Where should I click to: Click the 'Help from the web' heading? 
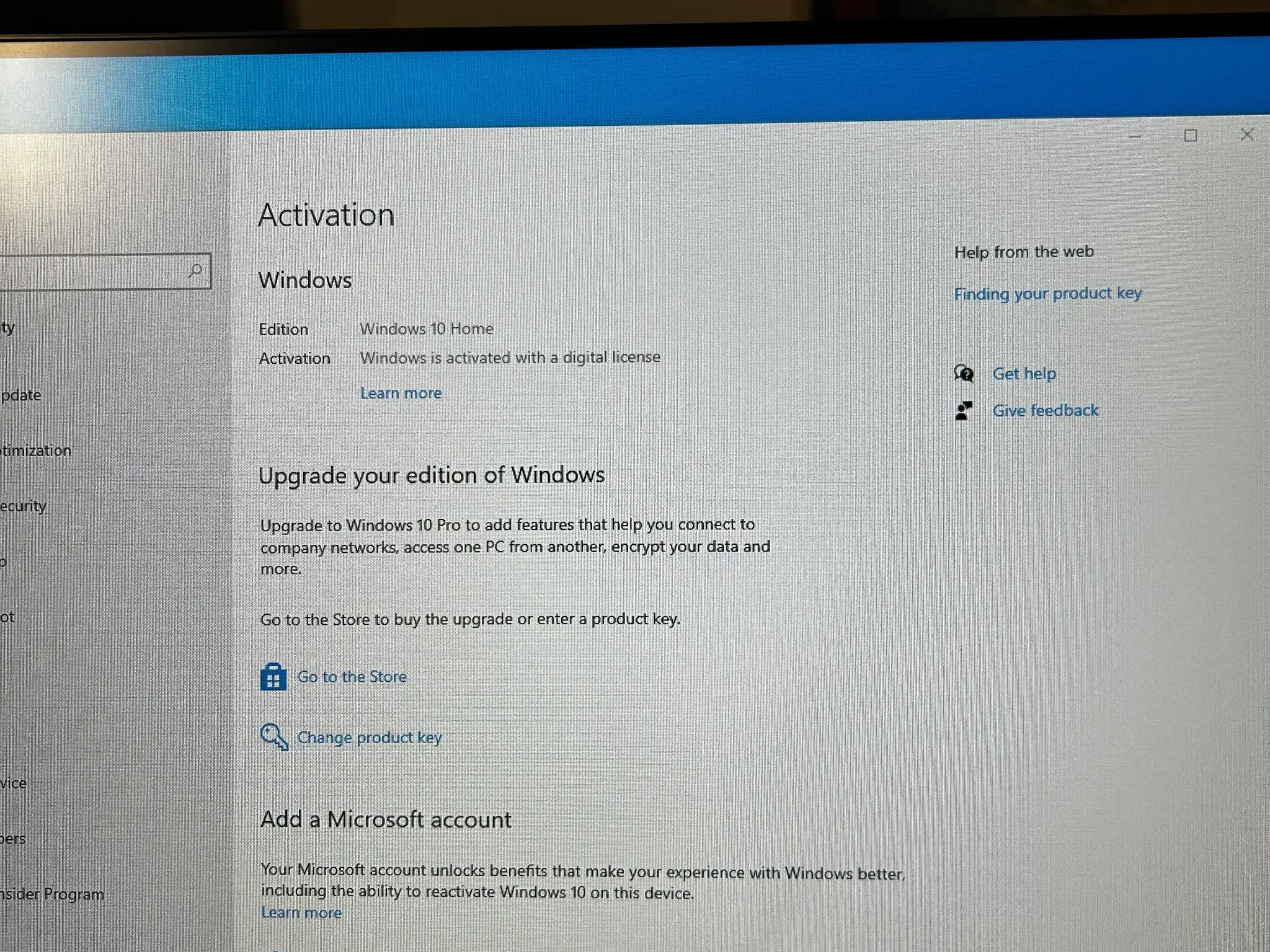[1024, 252]
